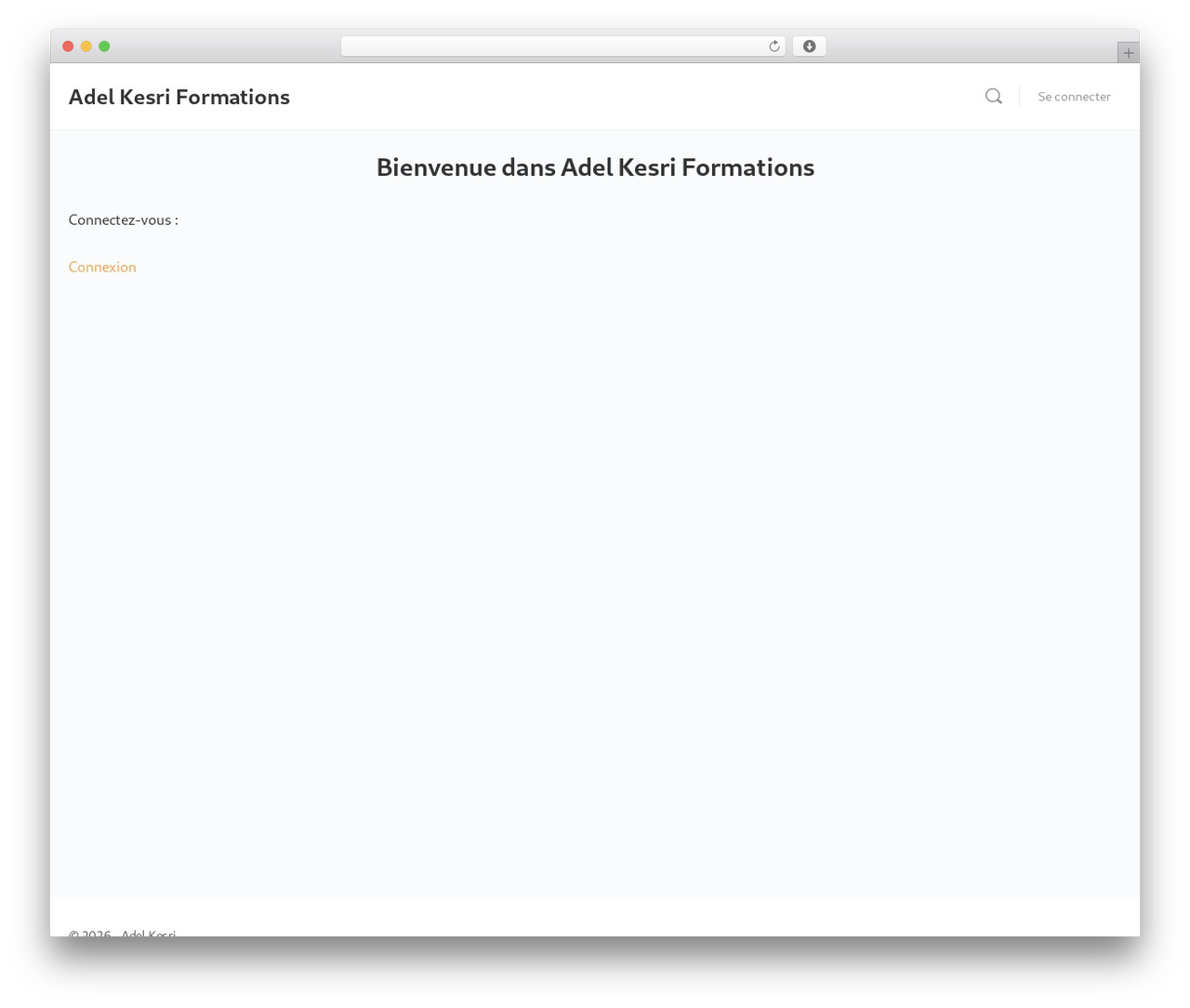The width and height of the screenshot is (1190, 1008).
Task: Select the heading Bienvenue dans Adel Kesri Formations
Action: pos(595,167)
